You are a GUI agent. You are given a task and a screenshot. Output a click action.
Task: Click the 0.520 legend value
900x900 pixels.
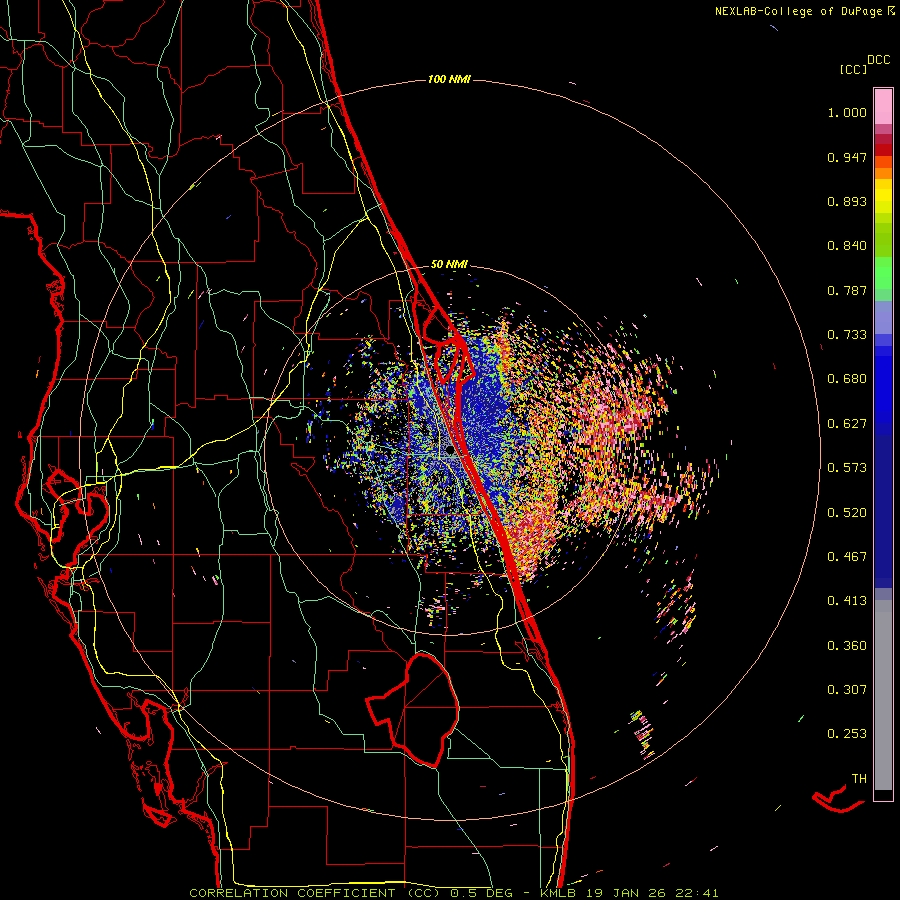coord(847,513)
